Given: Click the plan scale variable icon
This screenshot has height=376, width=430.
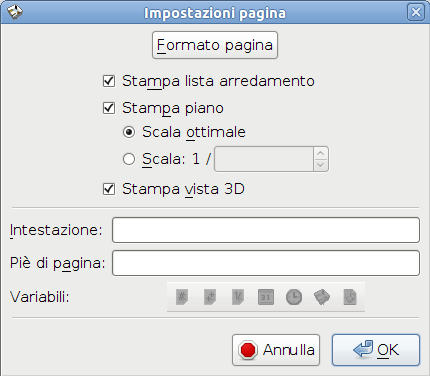Looking at the screenshot, I should (x=238, y=297).
